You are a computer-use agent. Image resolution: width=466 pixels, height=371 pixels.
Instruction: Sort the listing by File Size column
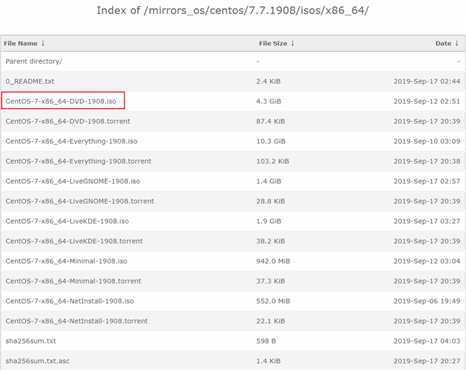tap(273, 44)
